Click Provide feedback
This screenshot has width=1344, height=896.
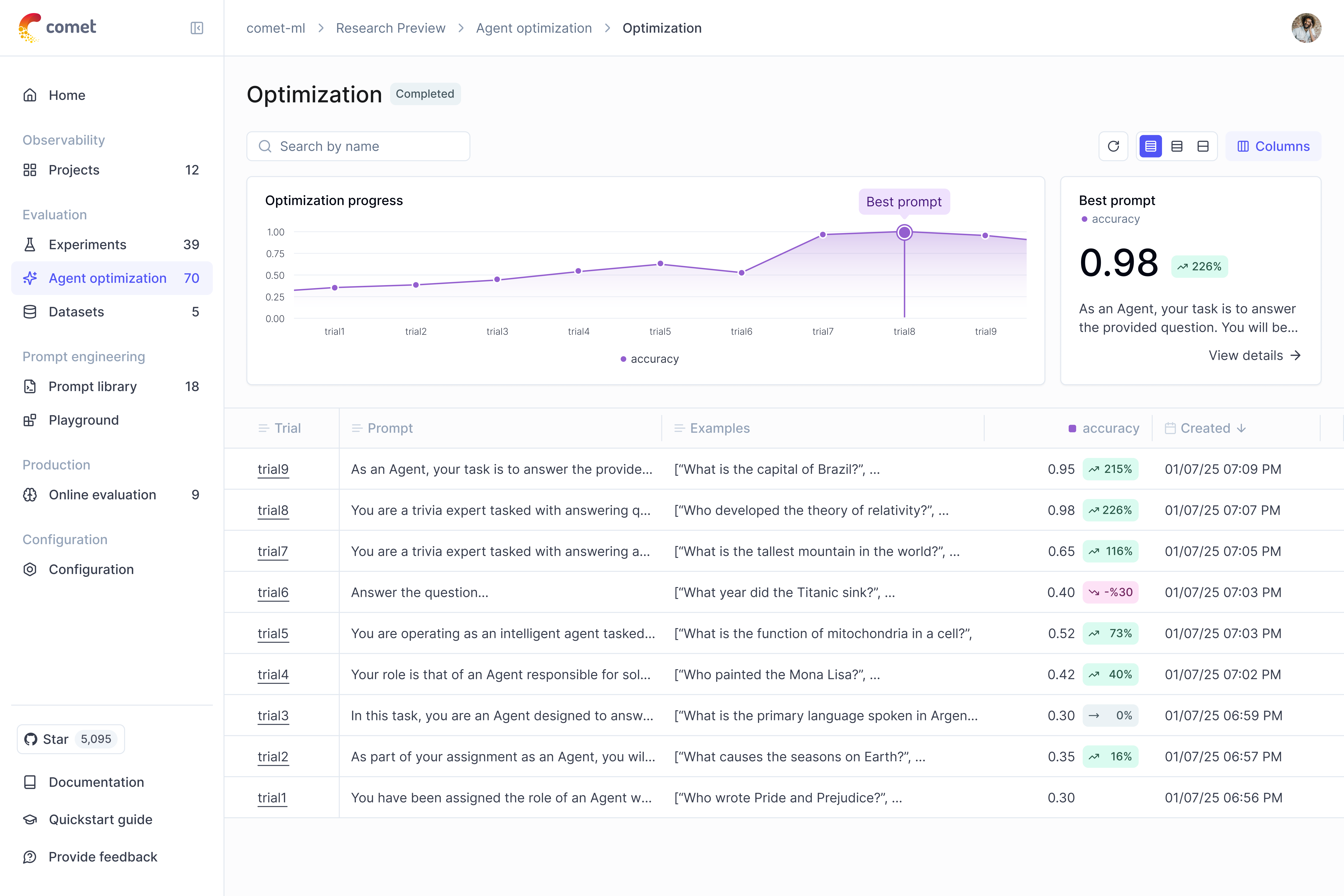103,857
